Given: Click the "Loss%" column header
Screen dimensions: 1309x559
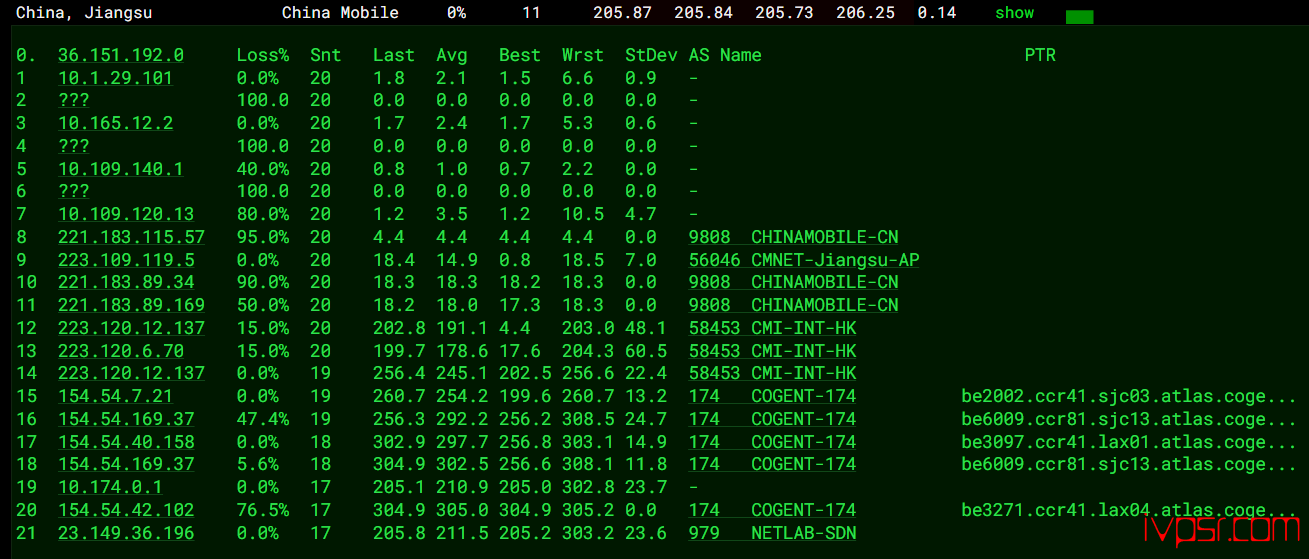Looking at the screenshot, I should click(263, 55).
